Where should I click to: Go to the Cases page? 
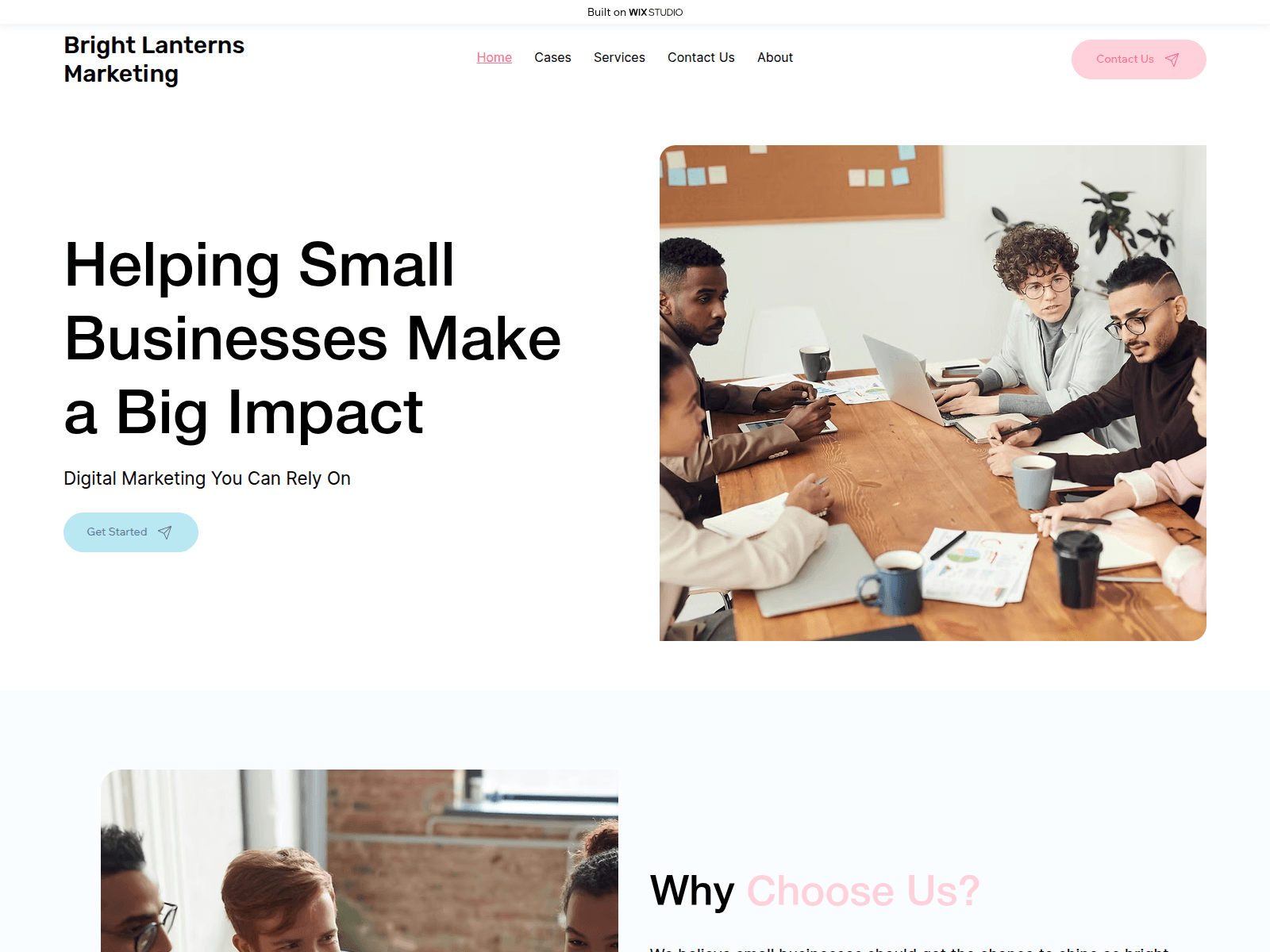(552, 57)
